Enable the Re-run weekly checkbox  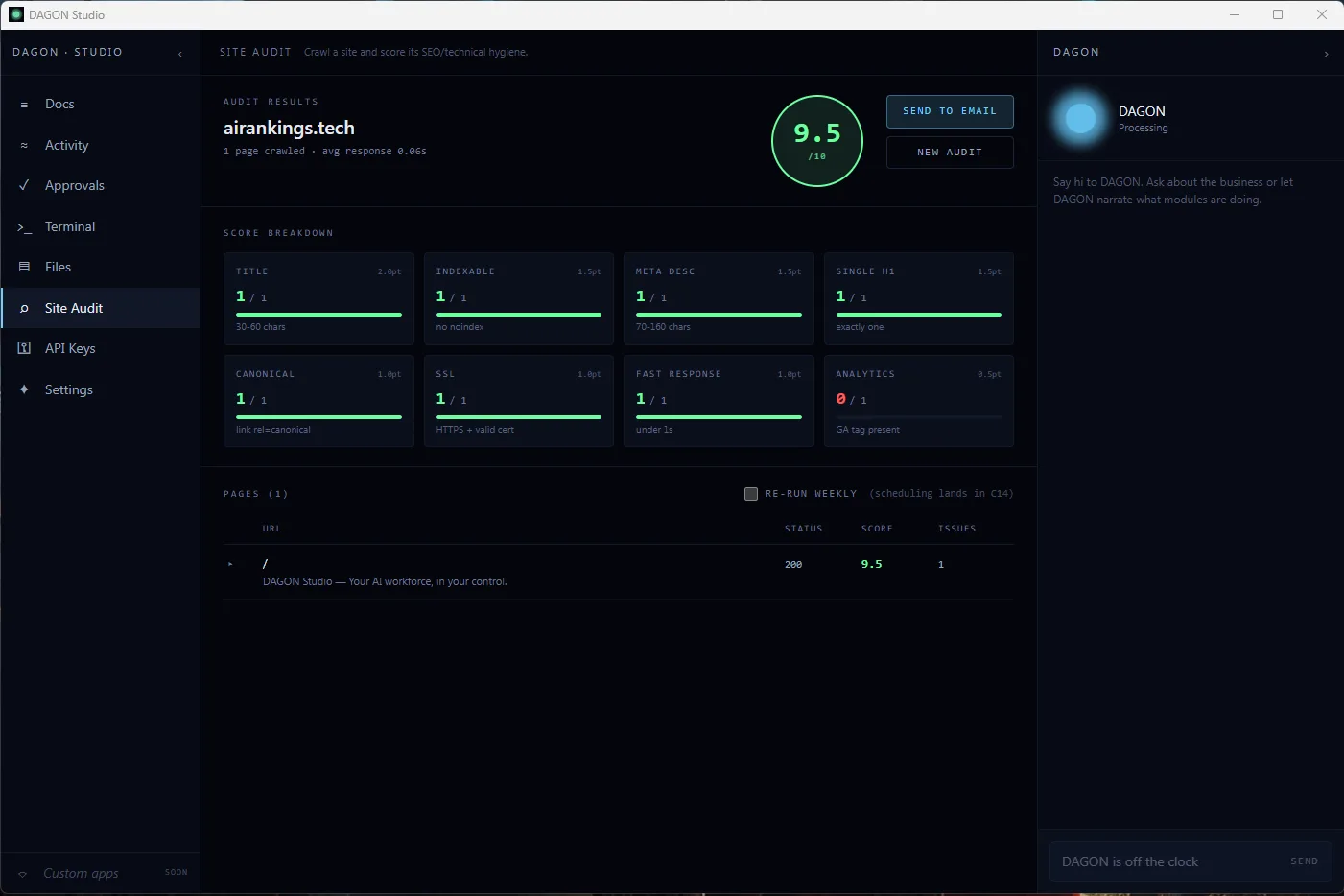tap(751, 494)
